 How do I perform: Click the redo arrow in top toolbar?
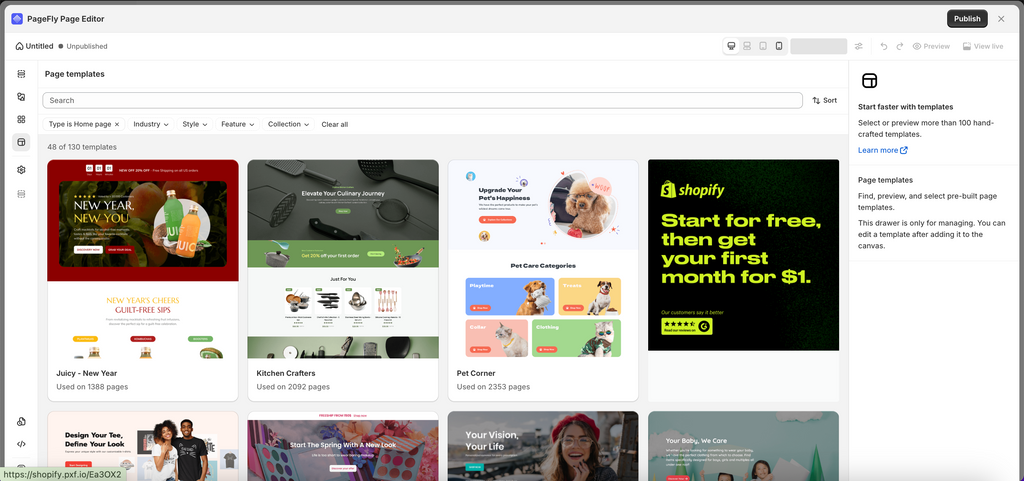click(899, 46)
